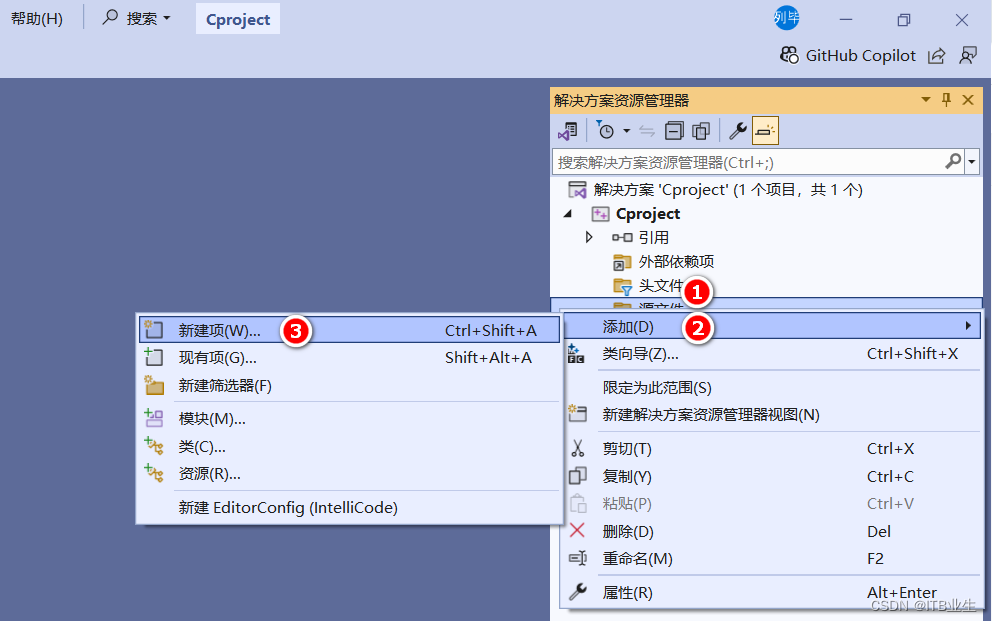
Task: Choose 删除(D) in the context menu
Action: (x=772, y=531)
